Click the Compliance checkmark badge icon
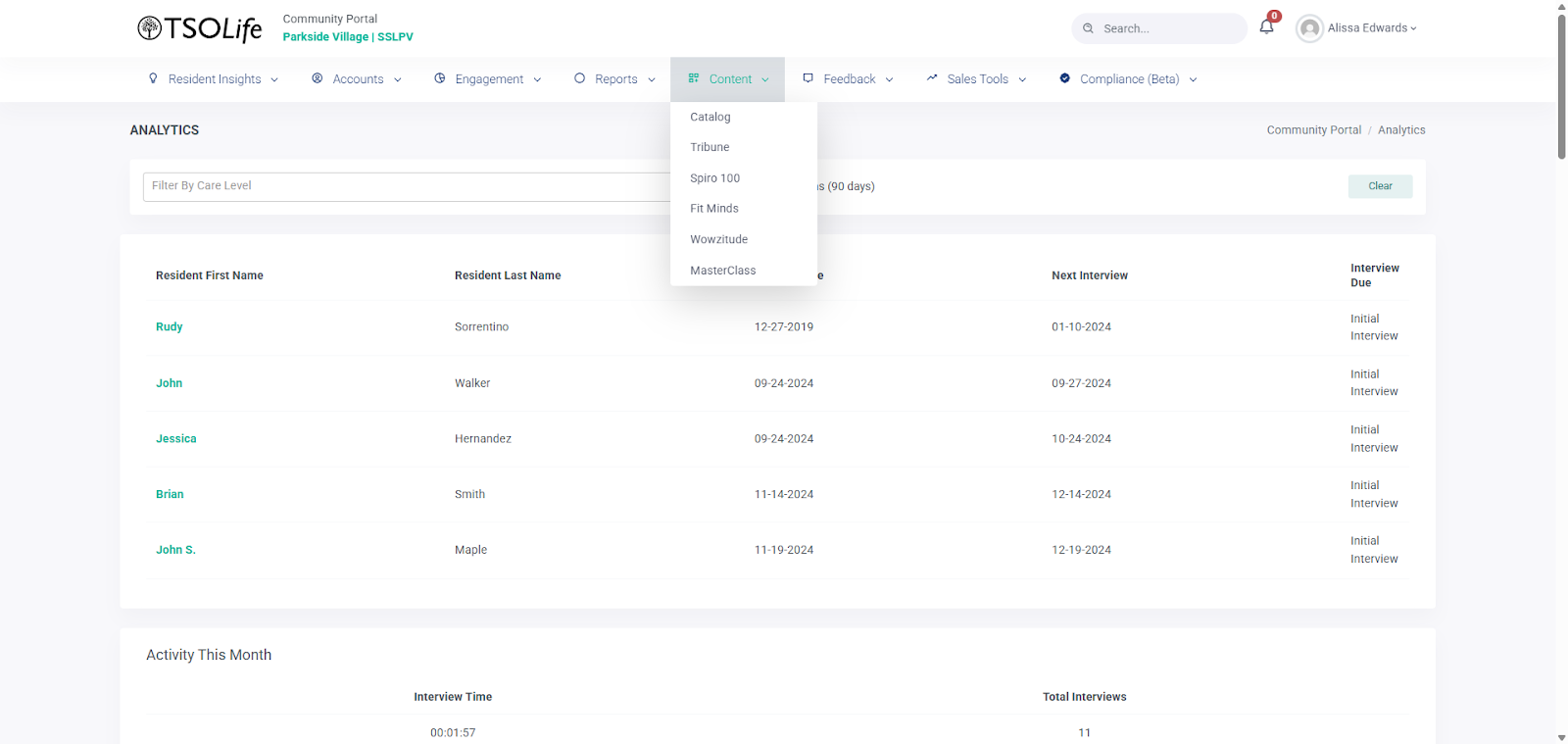Image resolution: width=1568 pixels, height=744 pixels. click(1064, 78)
